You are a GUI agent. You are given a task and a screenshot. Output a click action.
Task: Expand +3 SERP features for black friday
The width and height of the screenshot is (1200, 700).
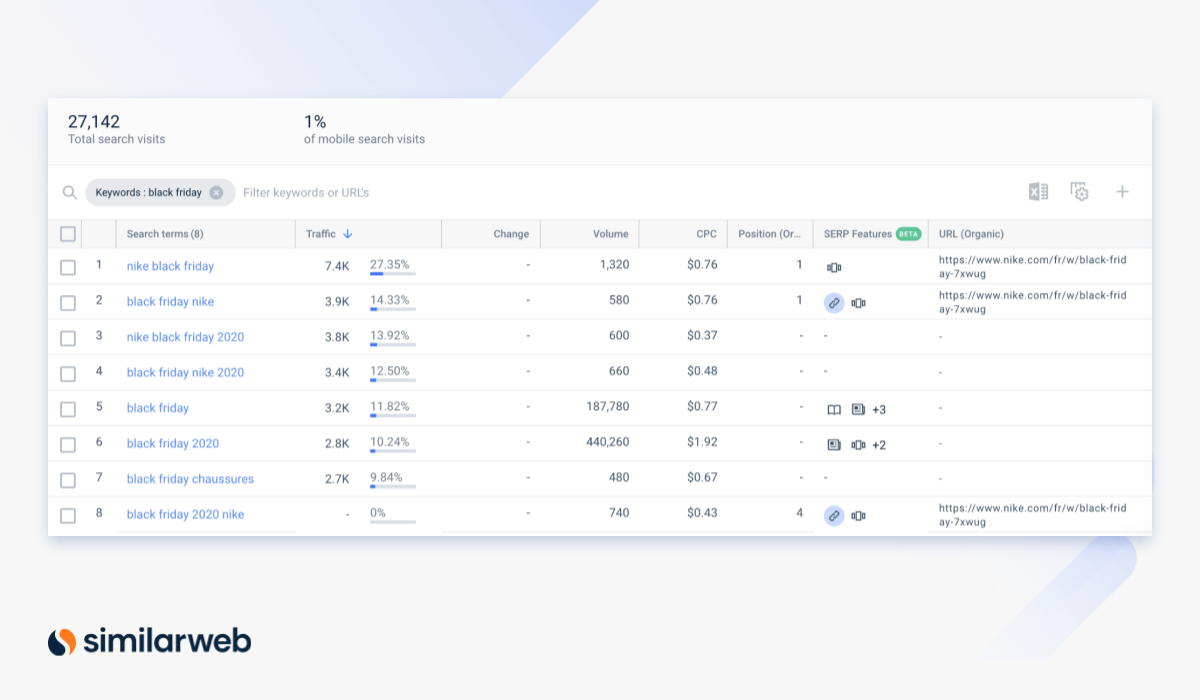879,409
